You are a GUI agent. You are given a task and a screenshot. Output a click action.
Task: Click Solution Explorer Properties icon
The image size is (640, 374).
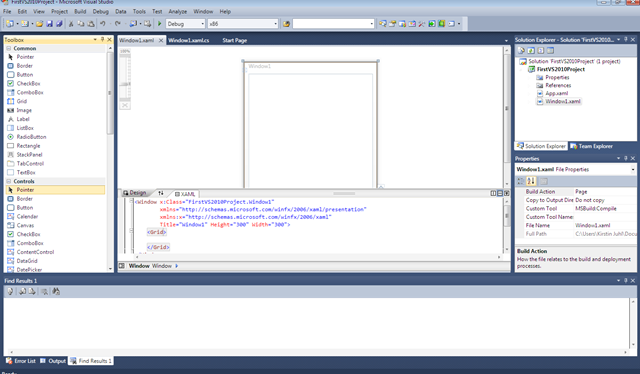click(521, 51)
